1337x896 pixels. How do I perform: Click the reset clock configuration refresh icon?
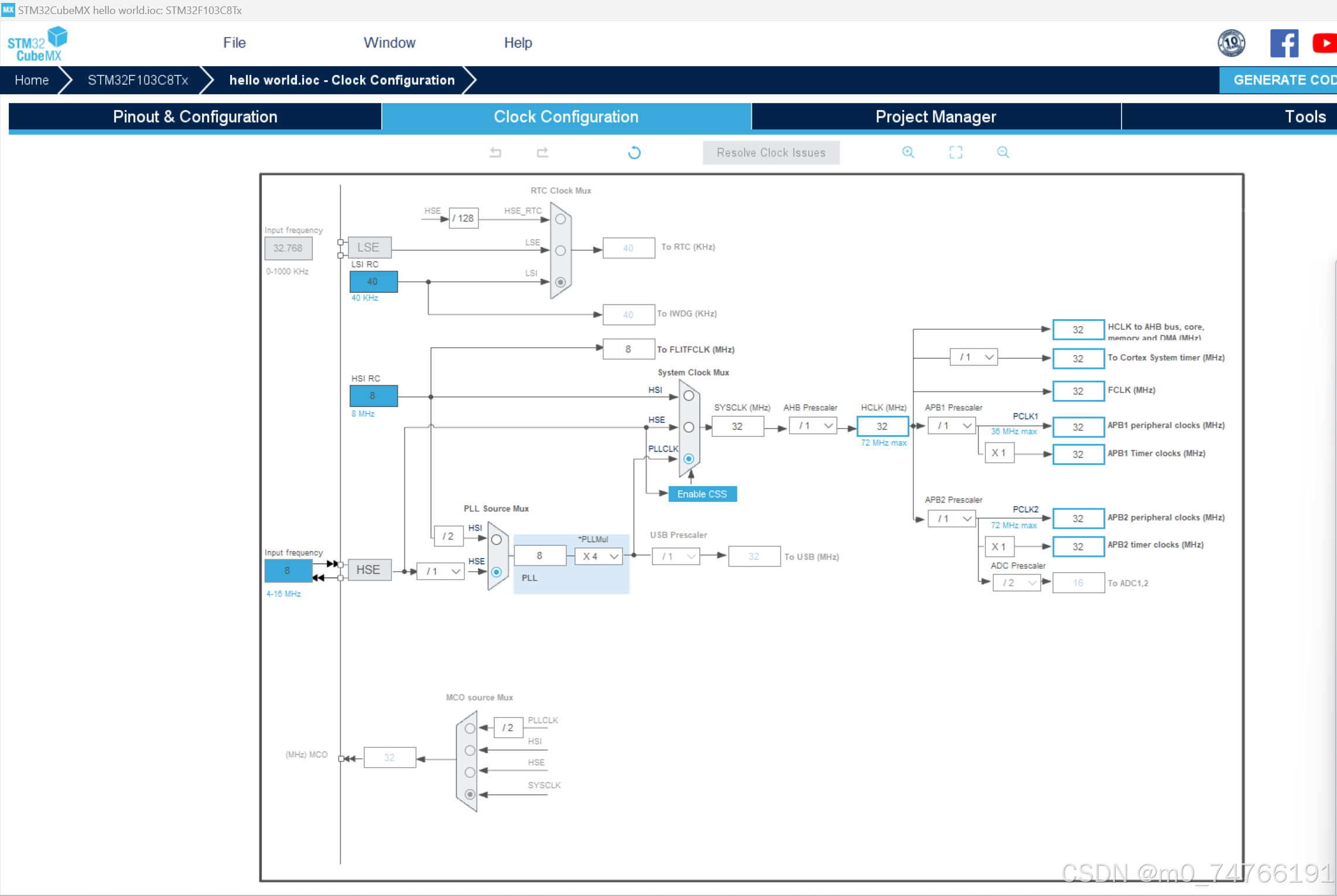click(634, 153)
